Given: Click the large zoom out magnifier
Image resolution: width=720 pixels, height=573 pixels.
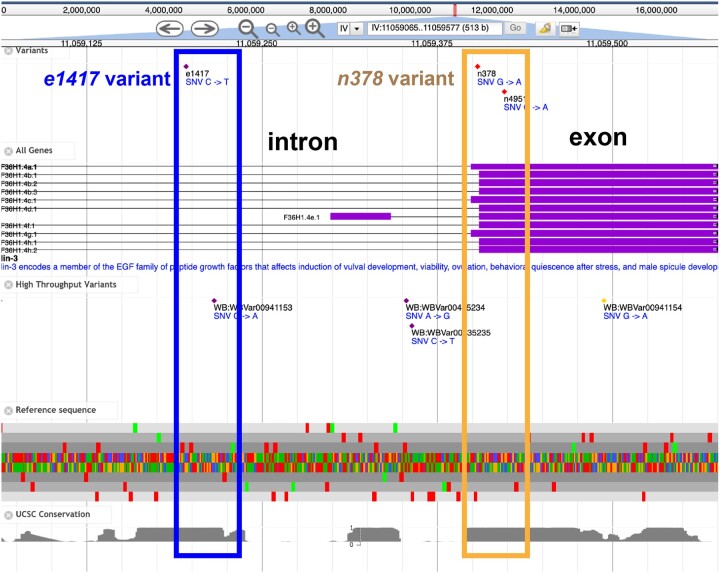Looking at the screenshot, I should pyautogui.click(x=247, y=28).
